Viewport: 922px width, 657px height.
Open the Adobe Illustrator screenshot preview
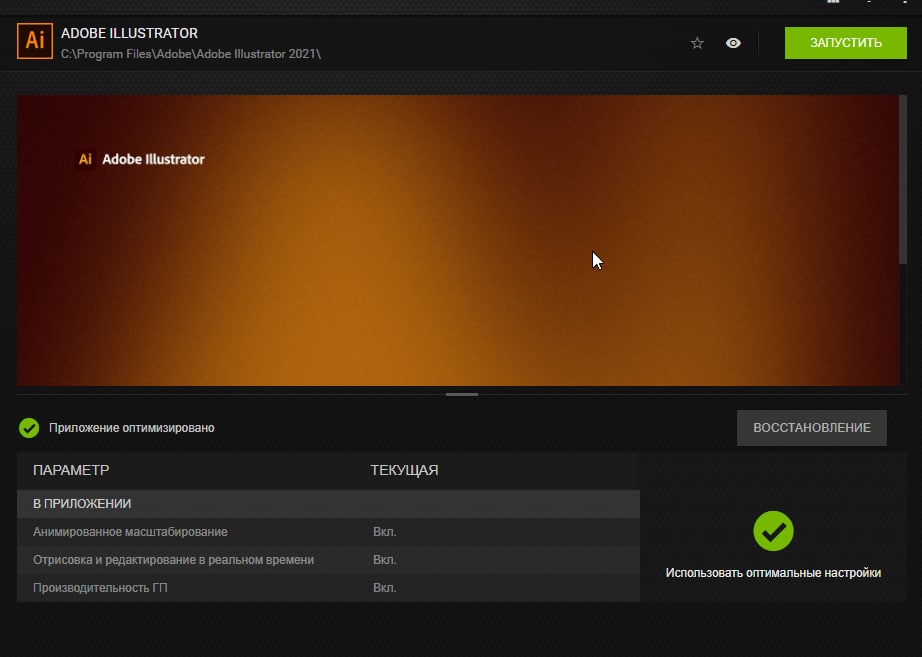coord(457,241)
